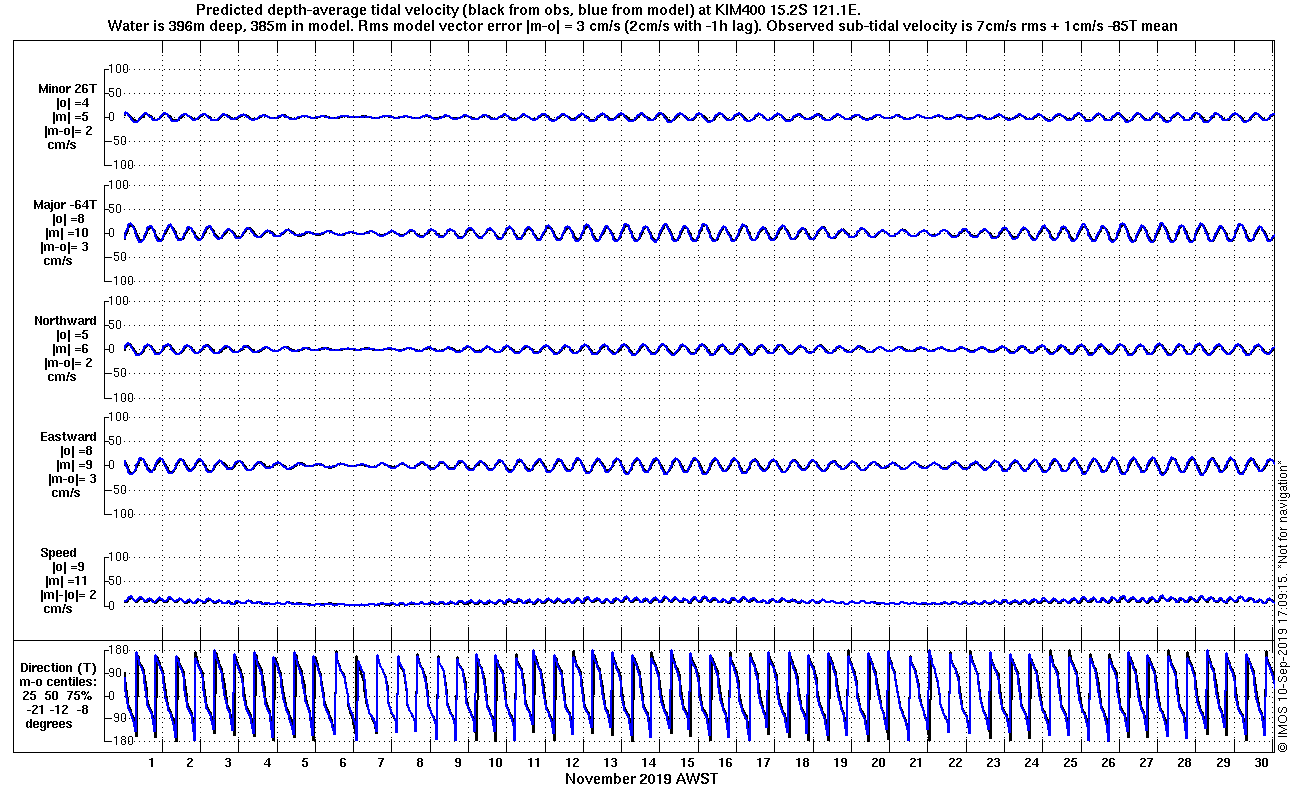Click the 'Speed' panel label
Screen dimensions: 1300x800
[58, 553]
